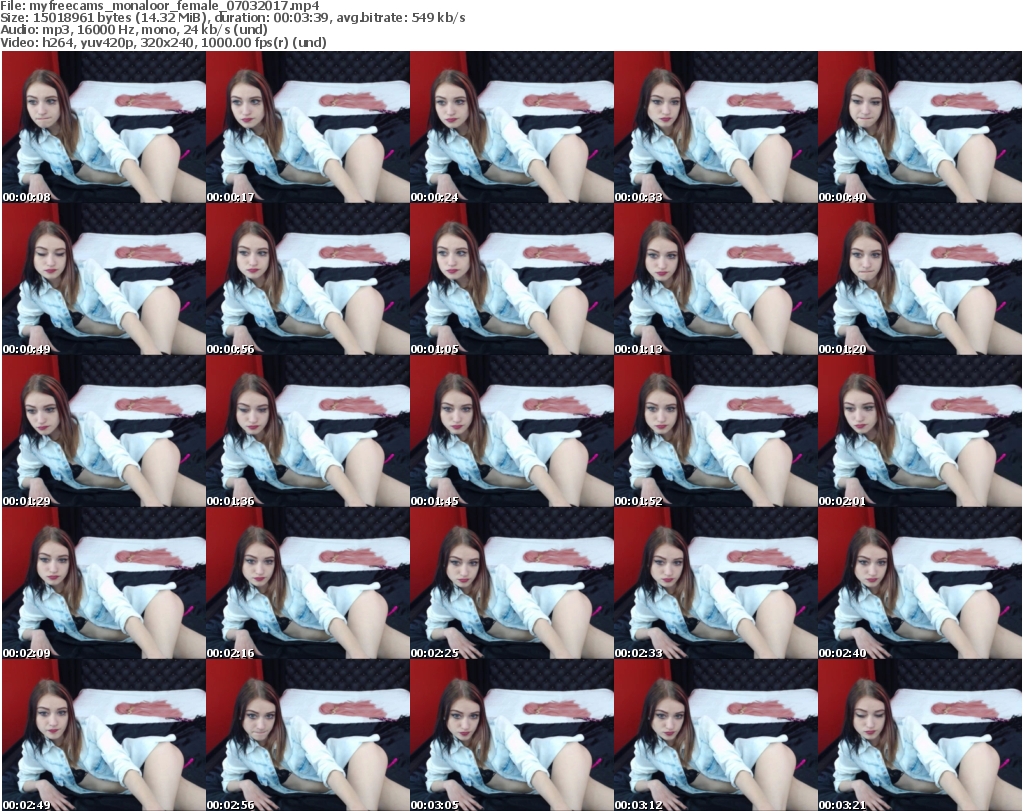Click the 'Size: 15018961 bytes' info line
Image resolution: width=1024 pixels, height=811 pixels.
(232, 18)
